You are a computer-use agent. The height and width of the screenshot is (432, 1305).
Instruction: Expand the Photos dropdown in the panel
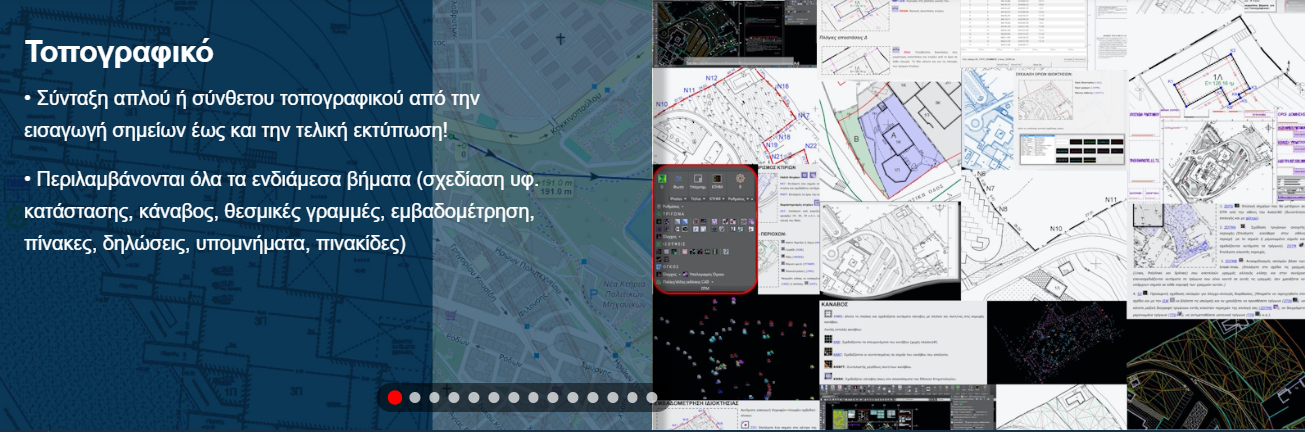click(x=678, y=199)
